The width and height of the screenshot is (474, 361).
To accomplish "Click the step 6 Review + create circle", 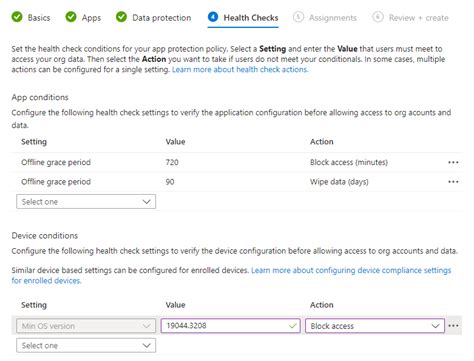I will click(378, 17).
